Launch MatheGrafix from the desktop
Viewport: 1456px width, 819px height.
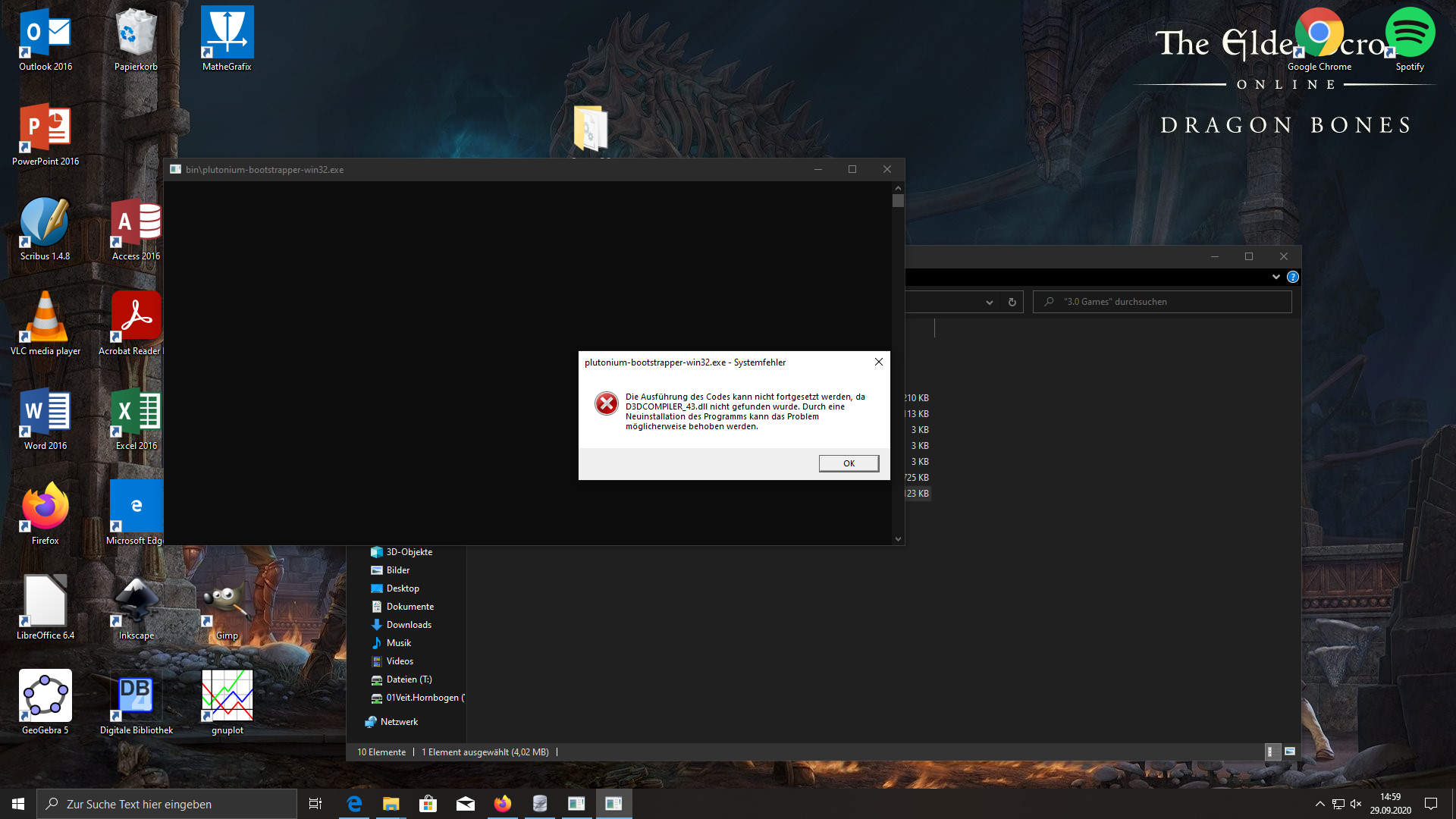tap(227, 39)
